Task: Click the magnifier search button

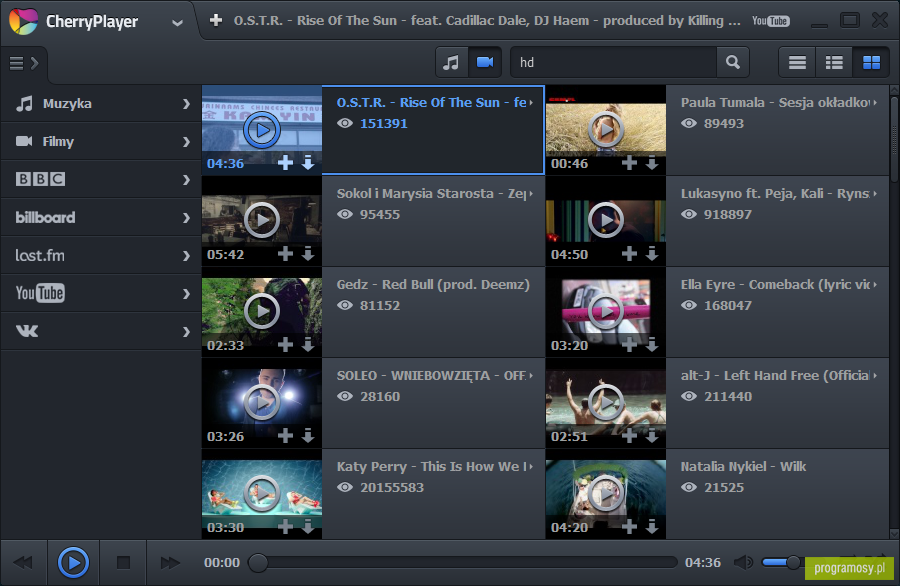Action: [x=733, y=62]
